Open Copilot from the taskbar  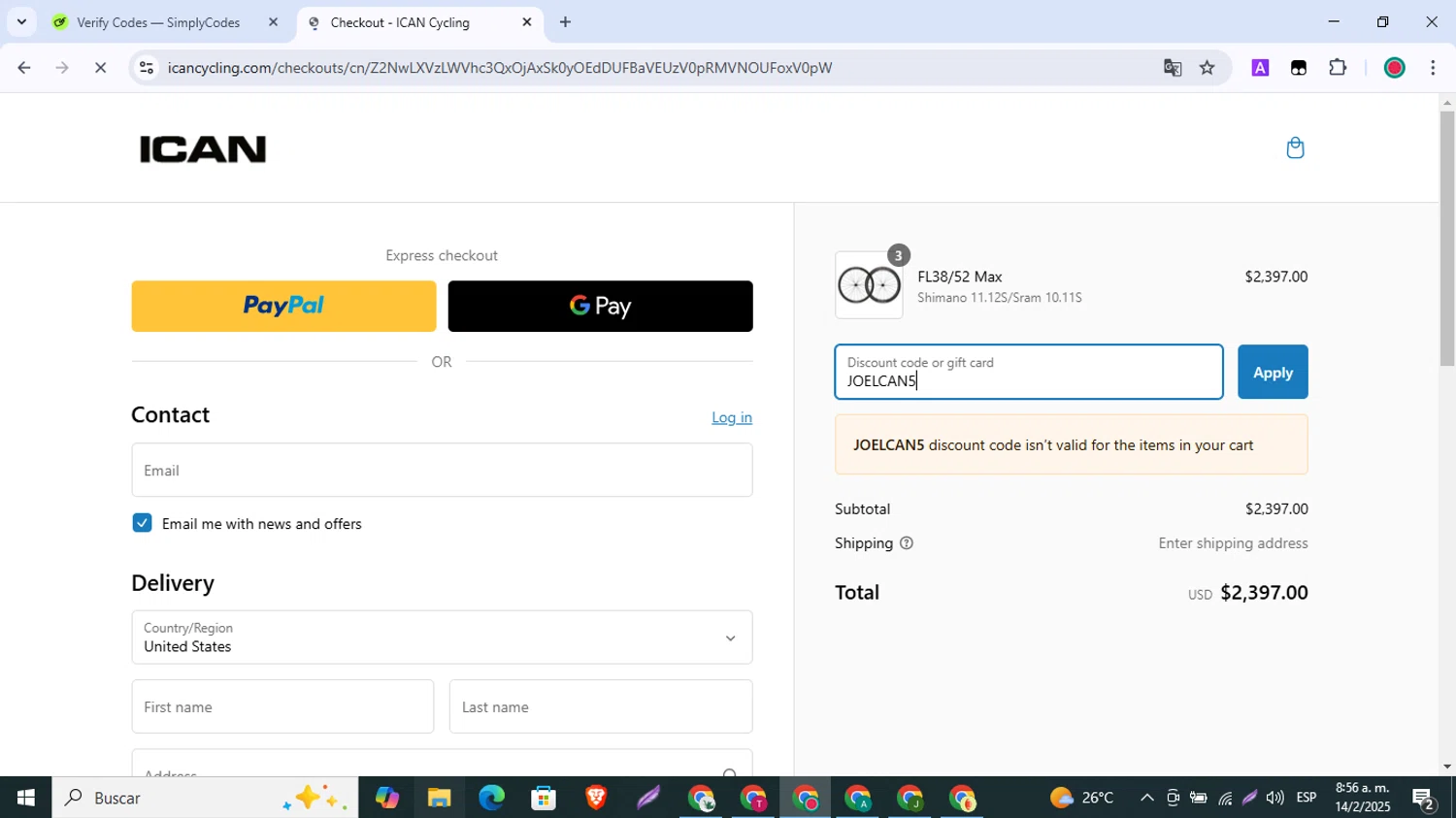click(x=387, y=798)
